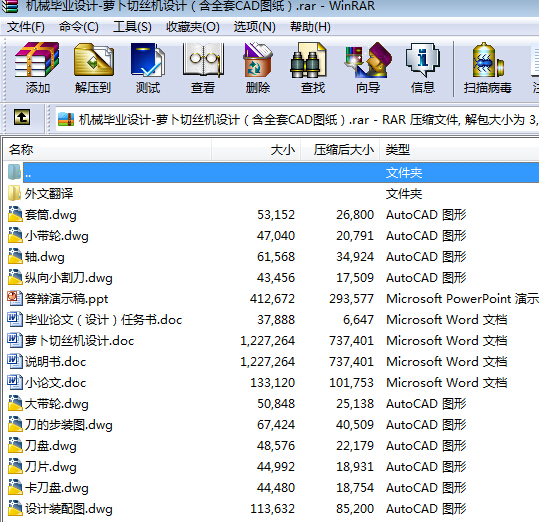This screenshot has width=539, height=522.
Task: Click the 毕业论文（设计）任务书.doc Word icon
Action: click(x=14, y=319)
